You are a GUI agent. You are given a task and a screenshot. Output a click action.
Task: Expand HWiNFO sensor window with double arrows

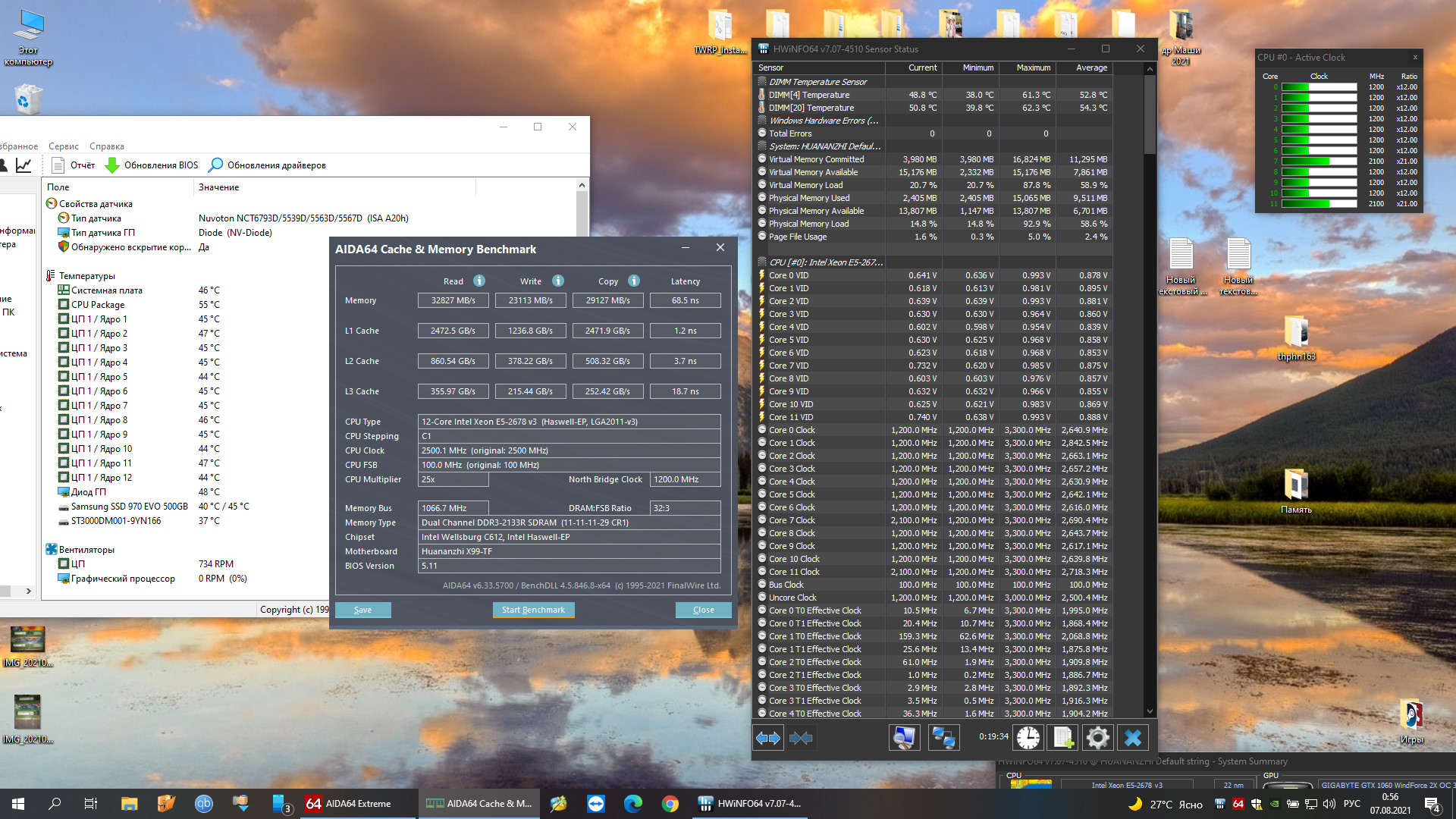[x=768, y=737]
